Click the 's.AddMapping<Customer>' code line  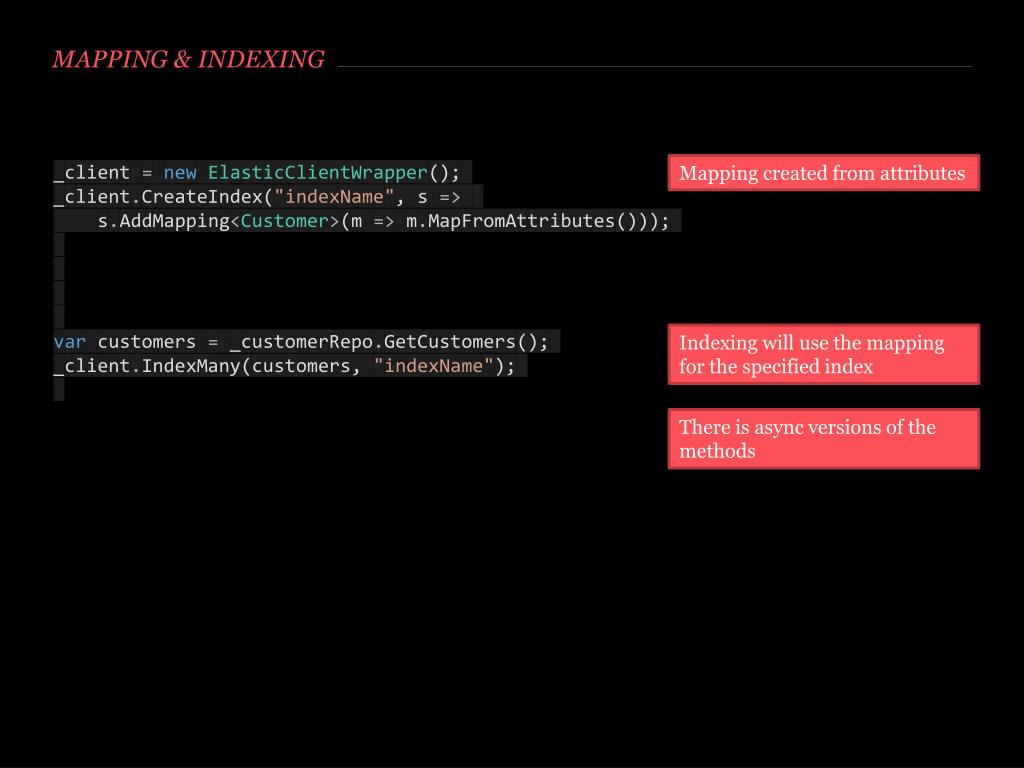(383, 221)
